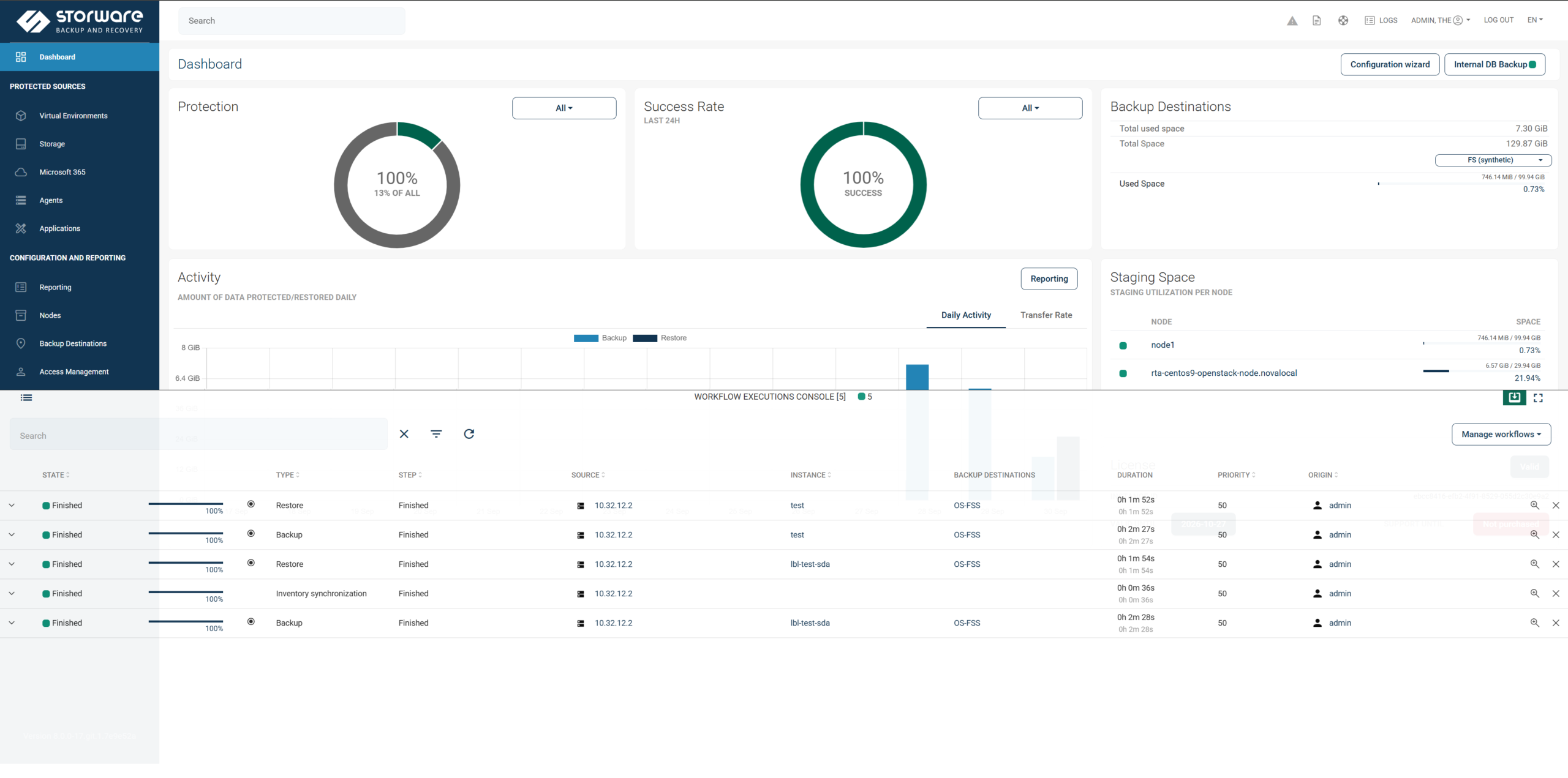Screen dimensions: 1568x778
Task: Click the Dashboard sidebar item
Action: pyautogui.click(x=80, y=57)
